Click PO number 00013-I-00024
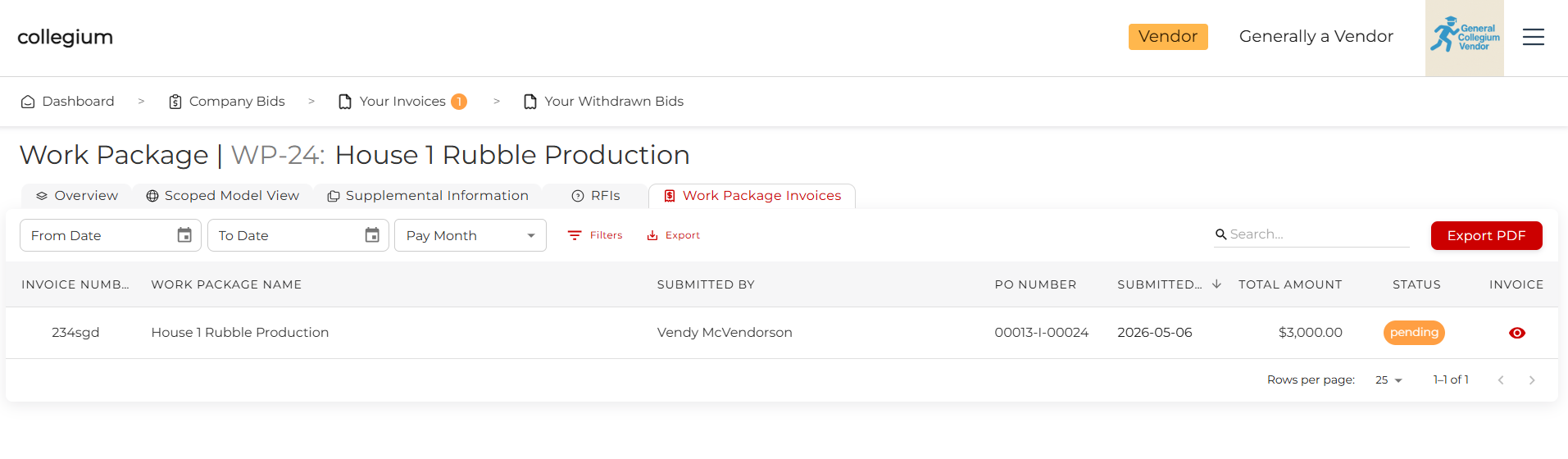This screenshot has width=1568, height=459. [1042, 333]
